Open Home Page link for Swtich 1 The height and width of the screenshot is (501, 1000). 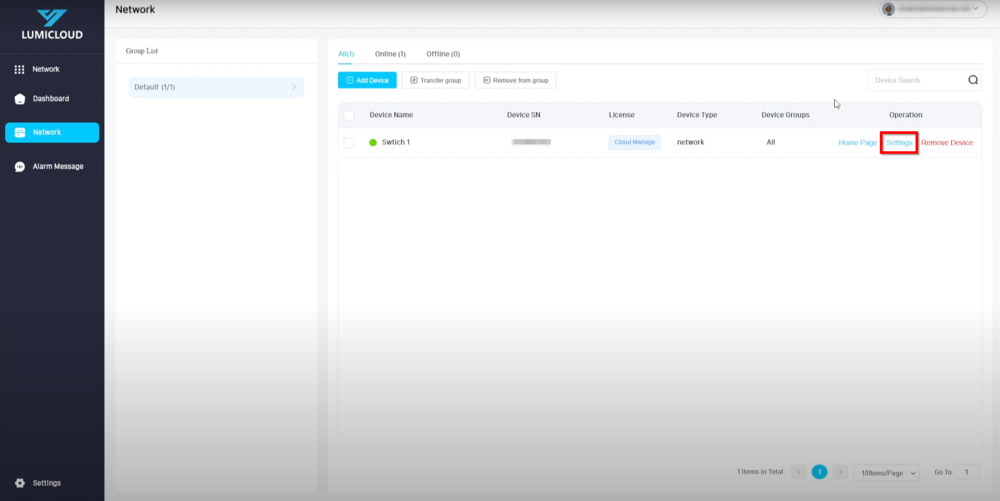(x=857, y=143)
